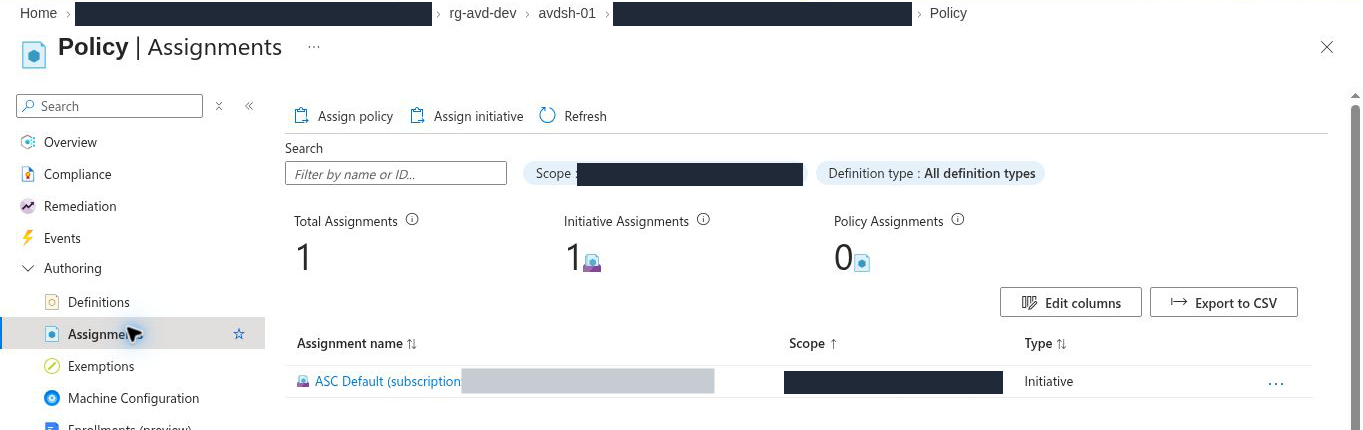
Task: Open the Definitions menu item
Action: (x=98, y=302)
